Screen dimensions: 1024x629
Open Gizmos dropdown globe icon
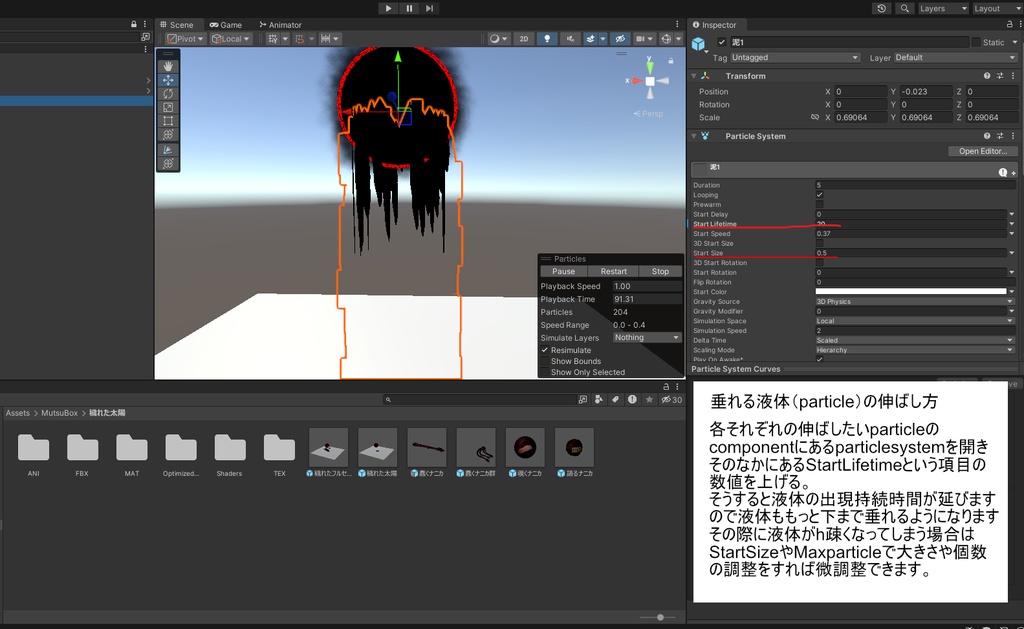[x=666, y=39]
